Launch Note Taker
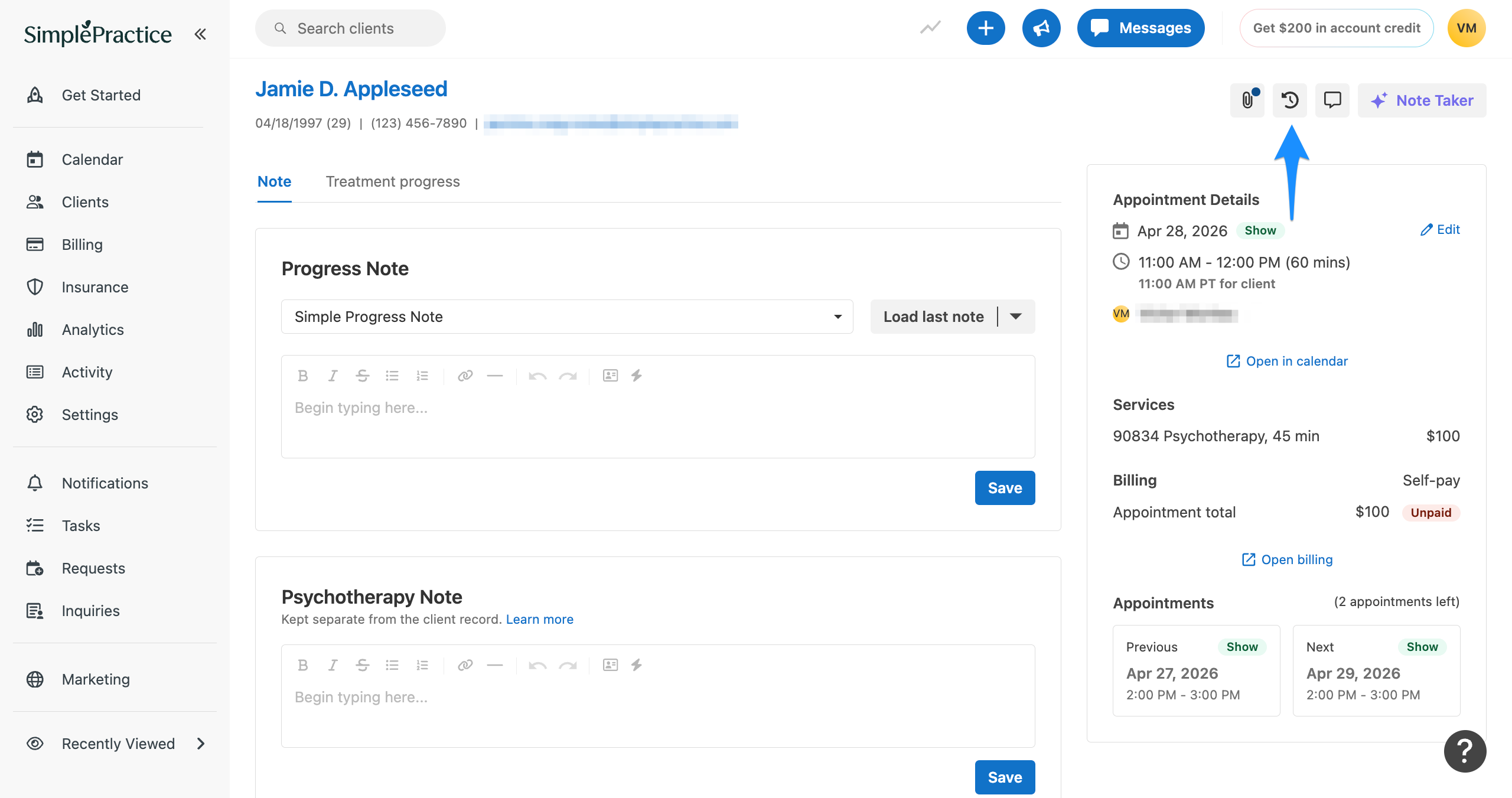 tap(1422, 100)
